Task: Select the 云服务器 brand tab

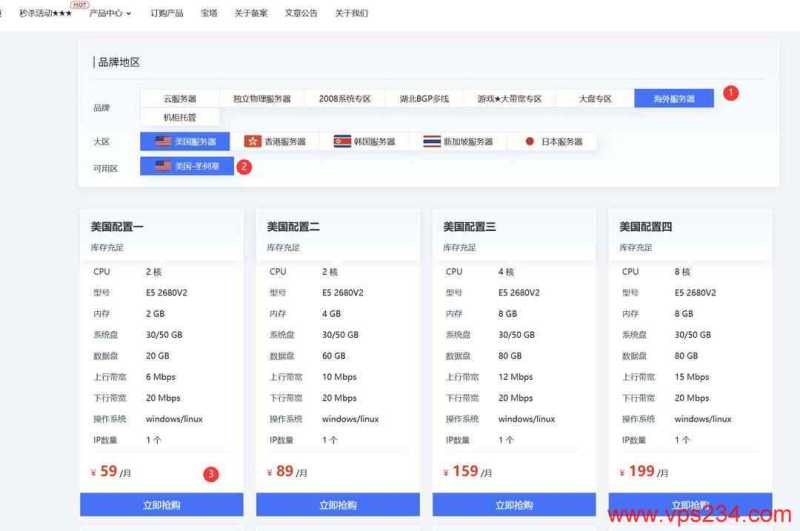Action: (x=180, y=98)
